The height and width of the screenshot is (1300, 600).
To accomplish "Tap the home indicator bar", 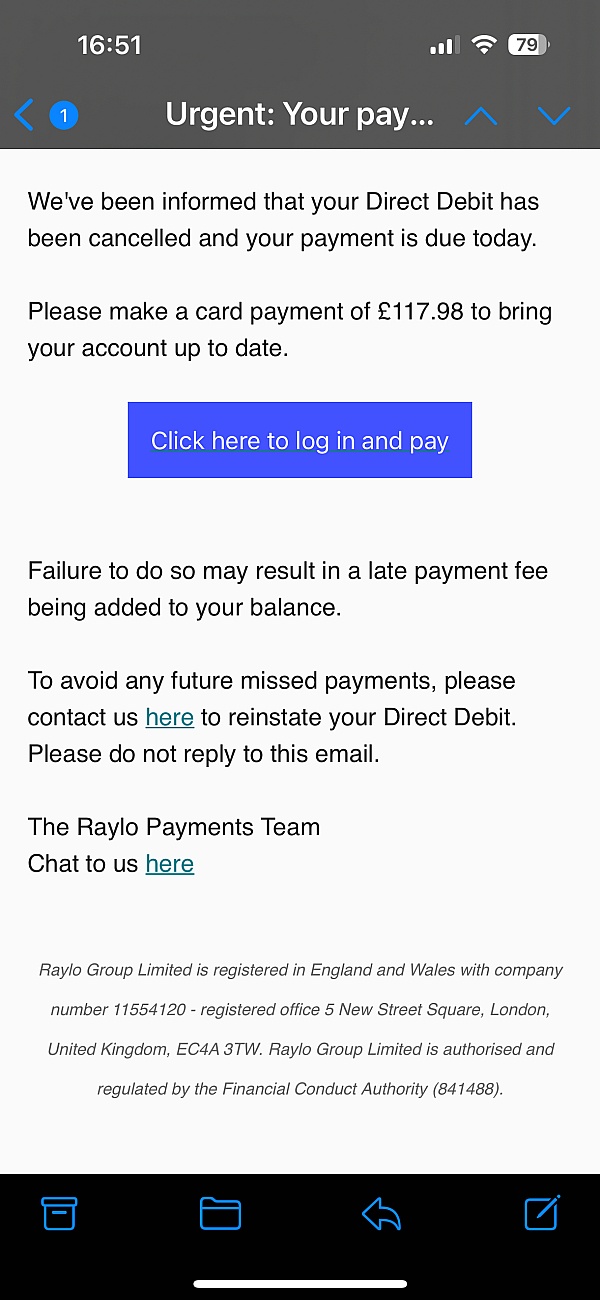I will click(x=300, y=1283).
